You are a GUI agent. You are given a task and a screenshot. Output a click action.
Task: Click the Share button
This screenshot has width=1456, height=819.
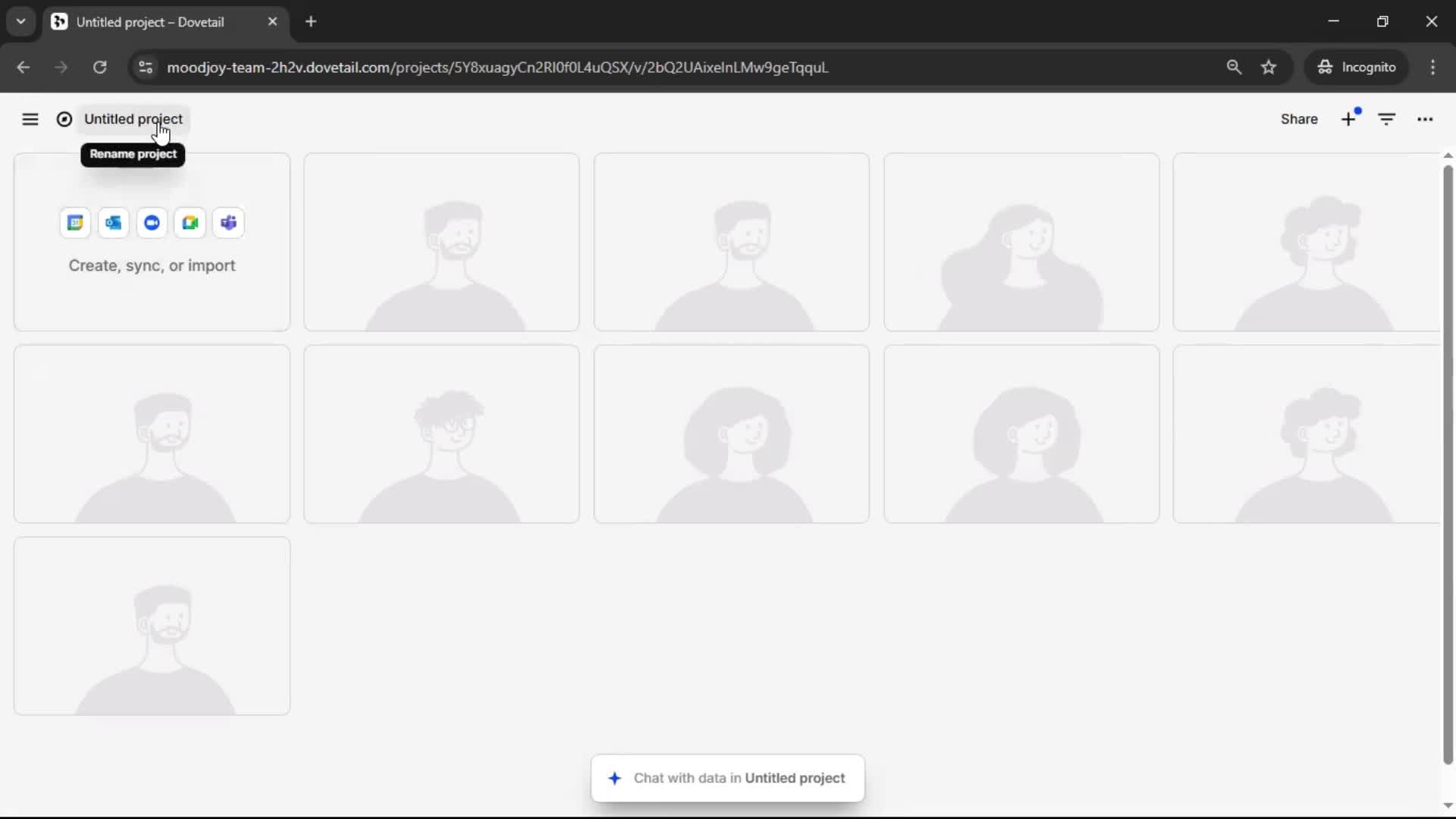(x=1299, y=119)
